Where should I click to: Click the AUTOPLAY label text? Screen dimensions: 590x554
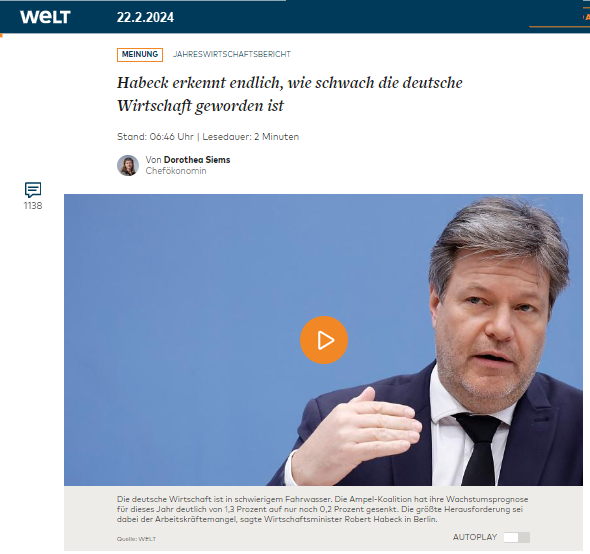coord(475,537)
